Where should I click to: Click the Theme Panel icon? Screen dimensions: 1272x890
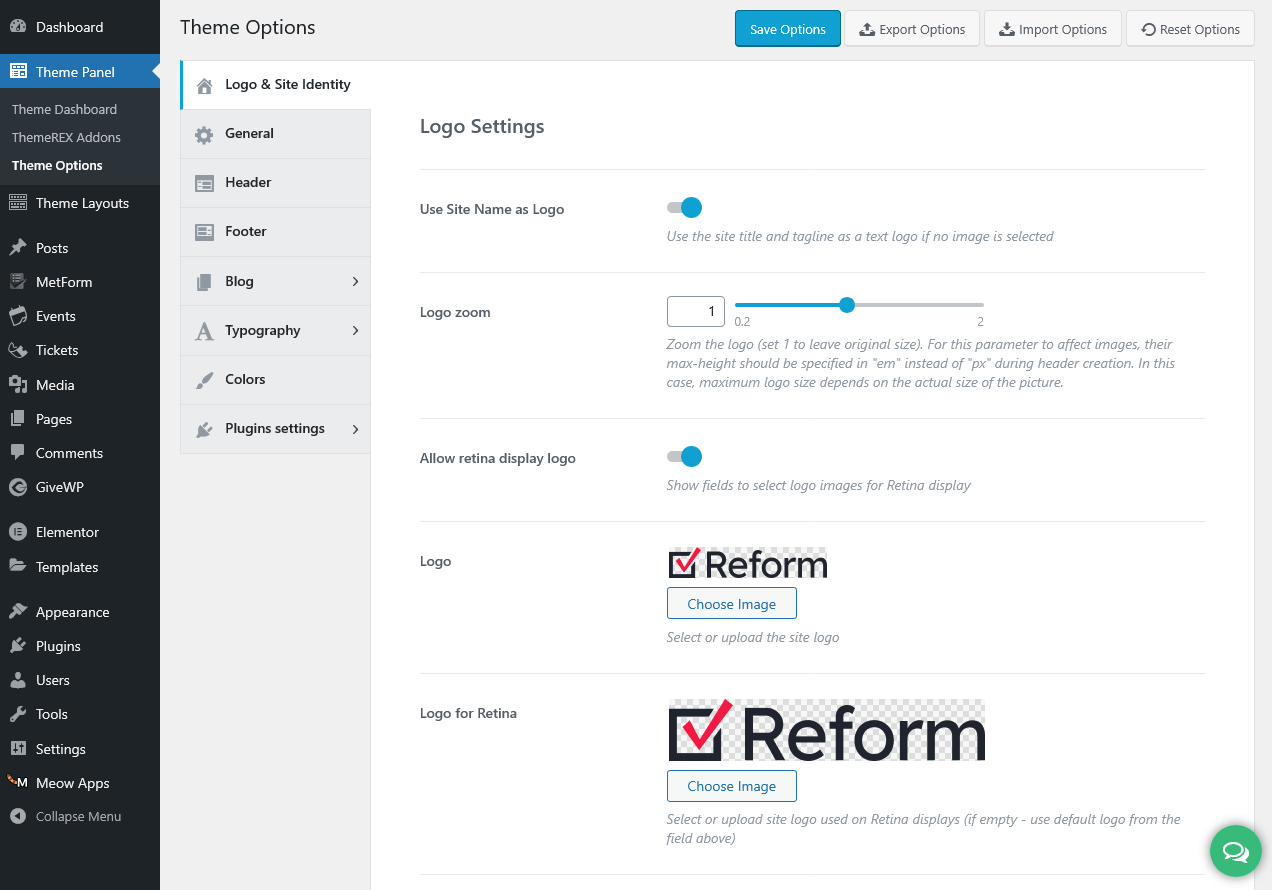(x=18, y=72)
